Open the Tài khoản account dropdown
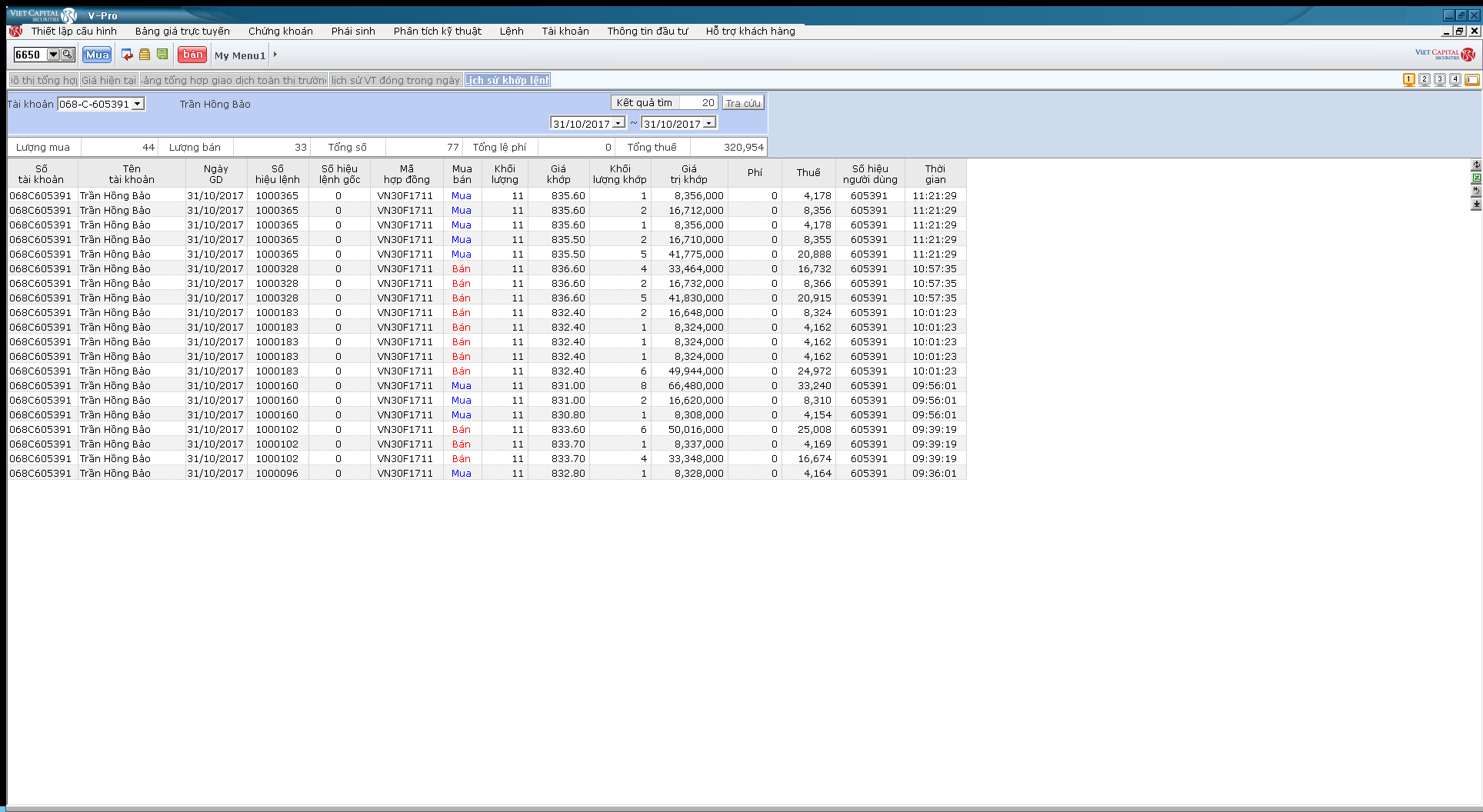Image resolution: width=1483 pixels, height=812 pixels. [138, 104]
